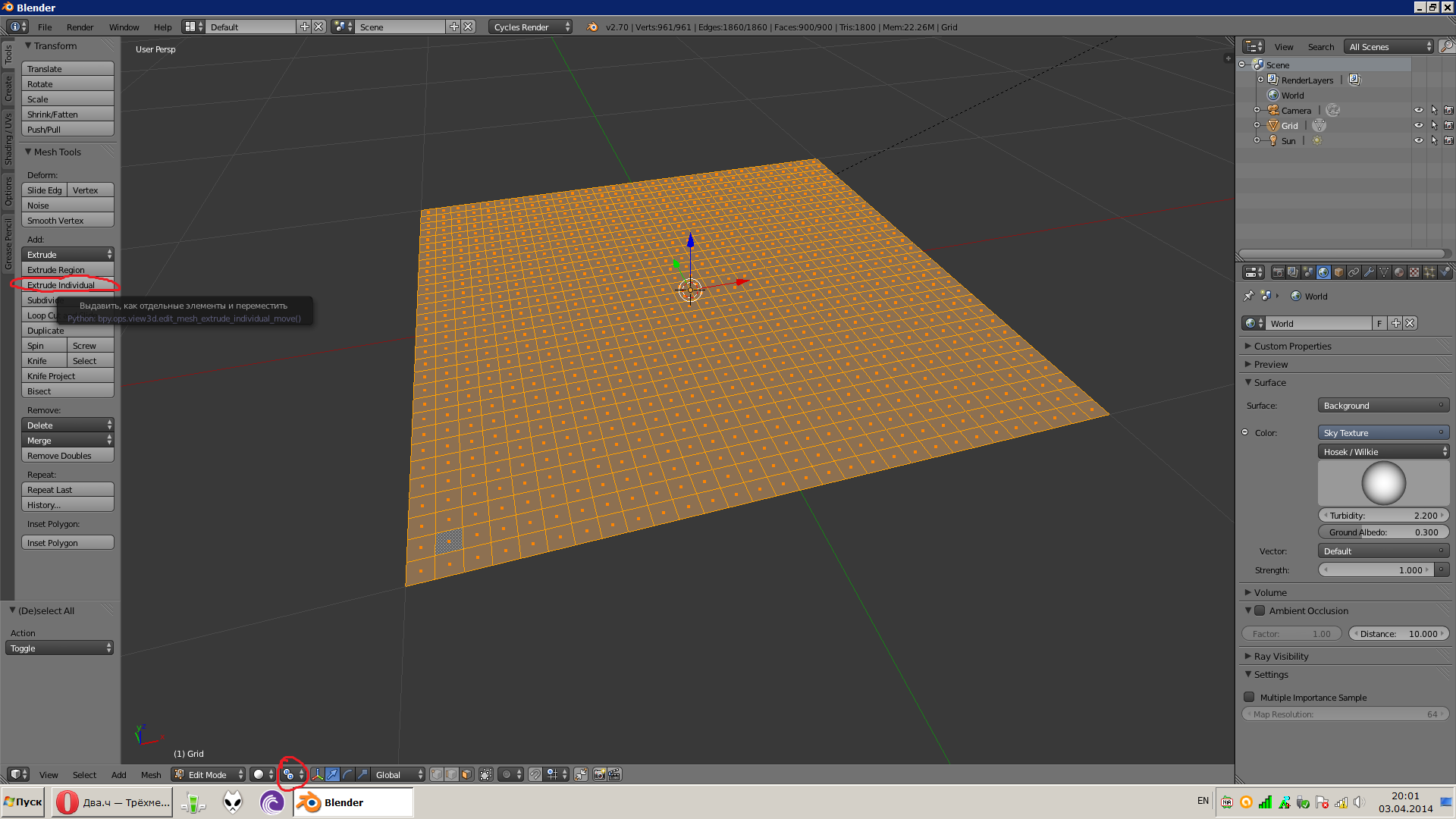Screen dimensions: 1456x819
Task: Expand the Ray Visibility panel
Action: [1281, 656]
